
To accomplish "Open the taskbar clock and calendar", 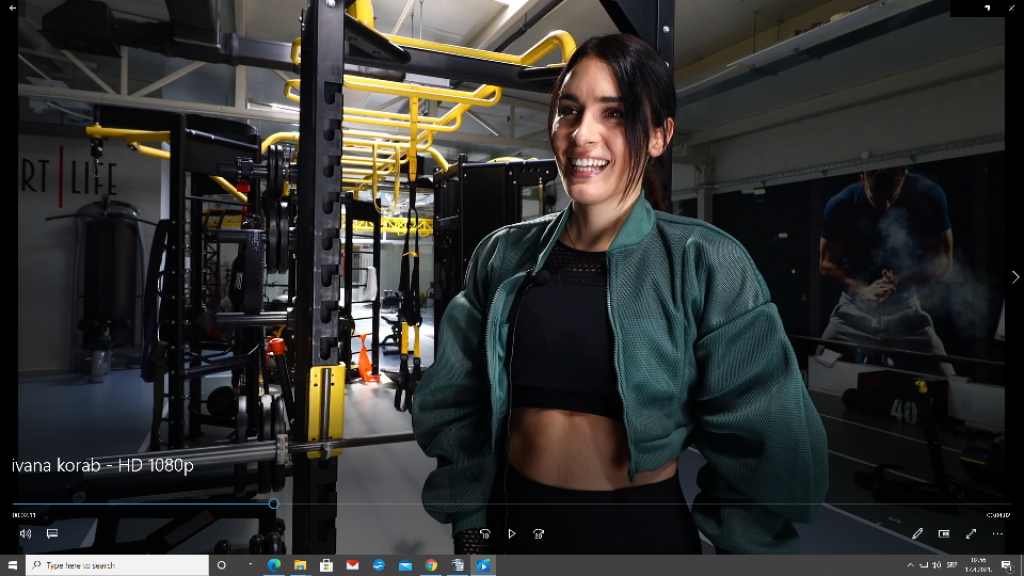I will [978, 565].
